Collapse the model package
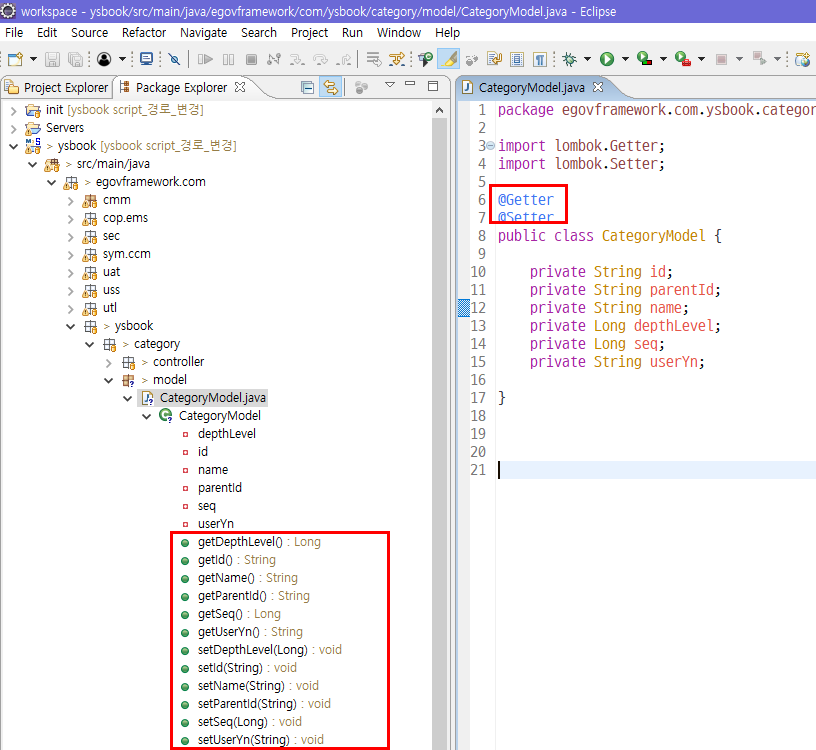The width and height of the screenshot is (816, 750). point(109,380)
